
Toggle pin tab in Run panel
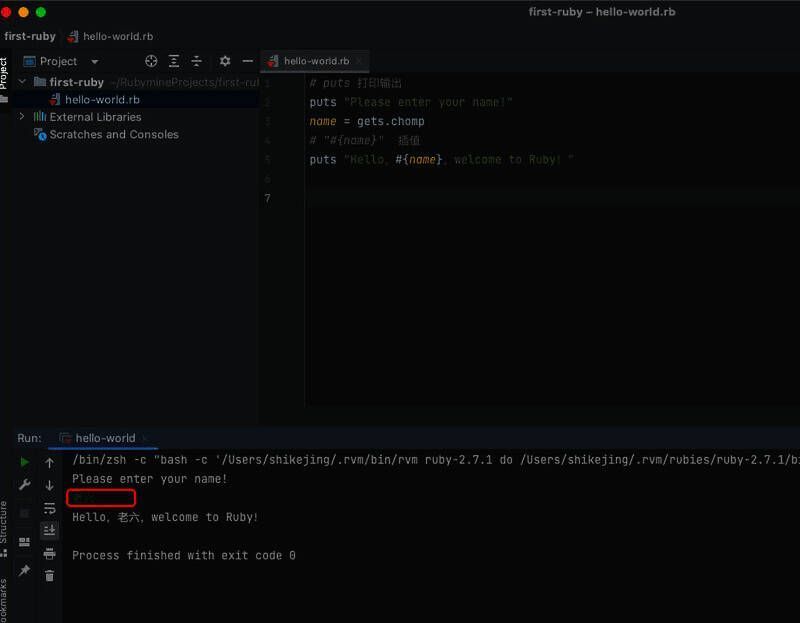click(x=25, y=571)
